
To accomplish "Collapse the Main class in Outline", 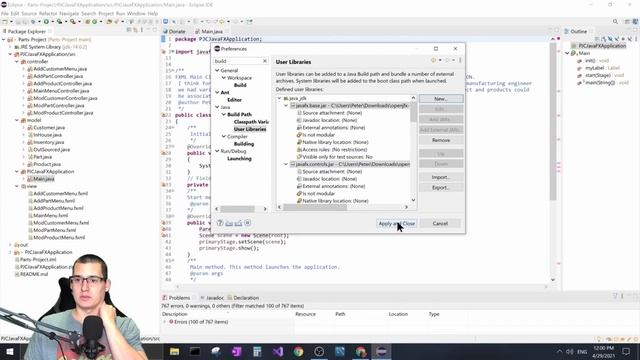I will click(x=567, y=53).
